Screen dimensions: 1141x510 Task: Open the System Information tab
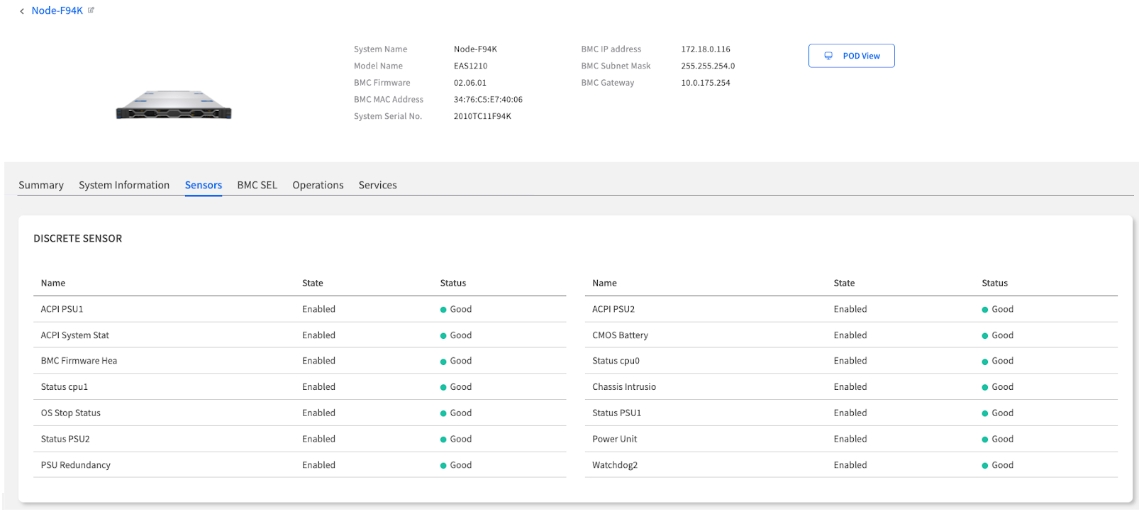(x=124, y=185)
